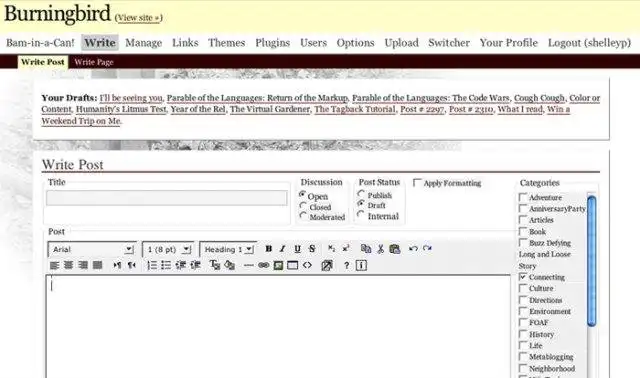Align text right
This screenshot has height=378, width=640.
(83, 265)
